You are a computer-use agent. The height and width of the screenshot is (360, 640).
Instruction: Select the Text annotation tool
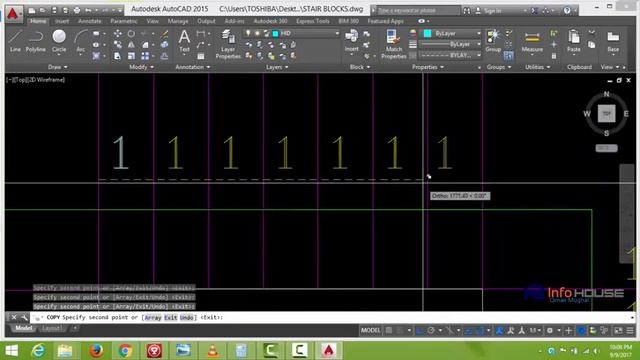coord(184,41)
